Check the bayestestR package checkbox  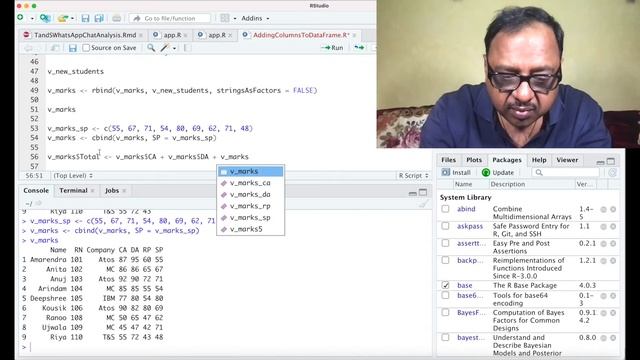[x=445, y=338]
